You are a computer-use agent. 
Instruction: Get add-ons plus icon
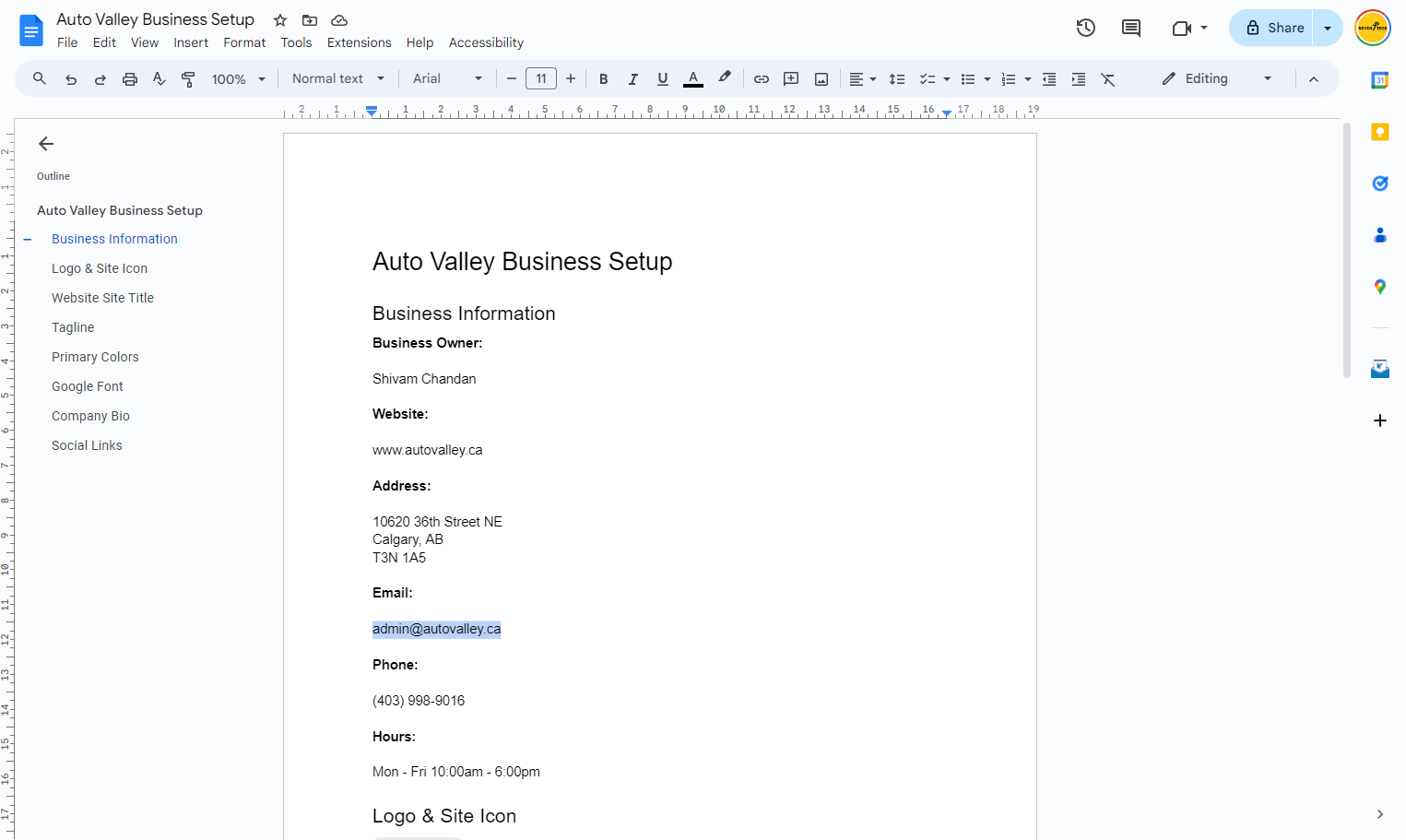(x=1380, y=420)
